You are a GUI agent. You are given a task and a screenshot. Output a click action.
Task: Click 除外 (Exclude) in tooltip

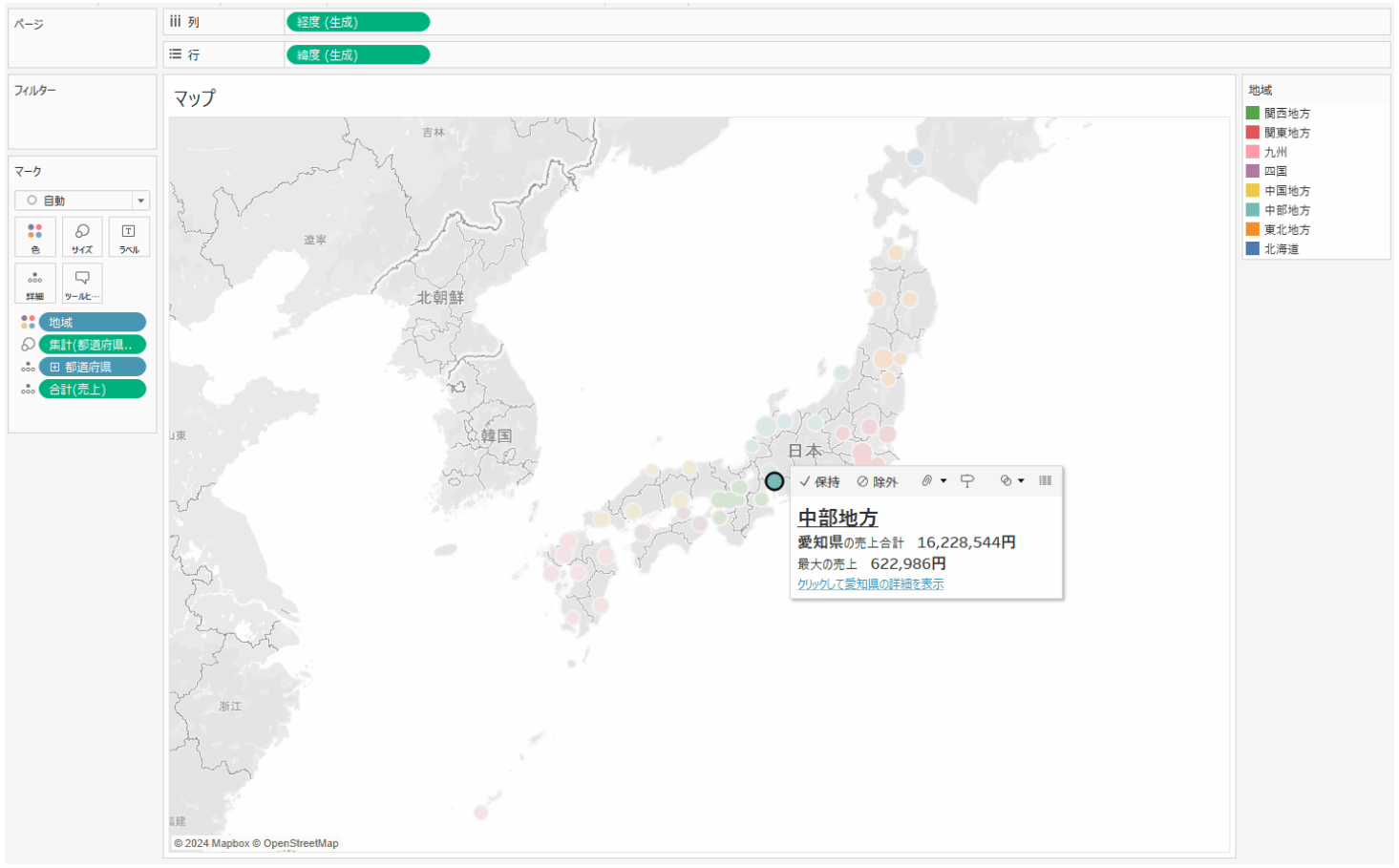tap(878, 482)
